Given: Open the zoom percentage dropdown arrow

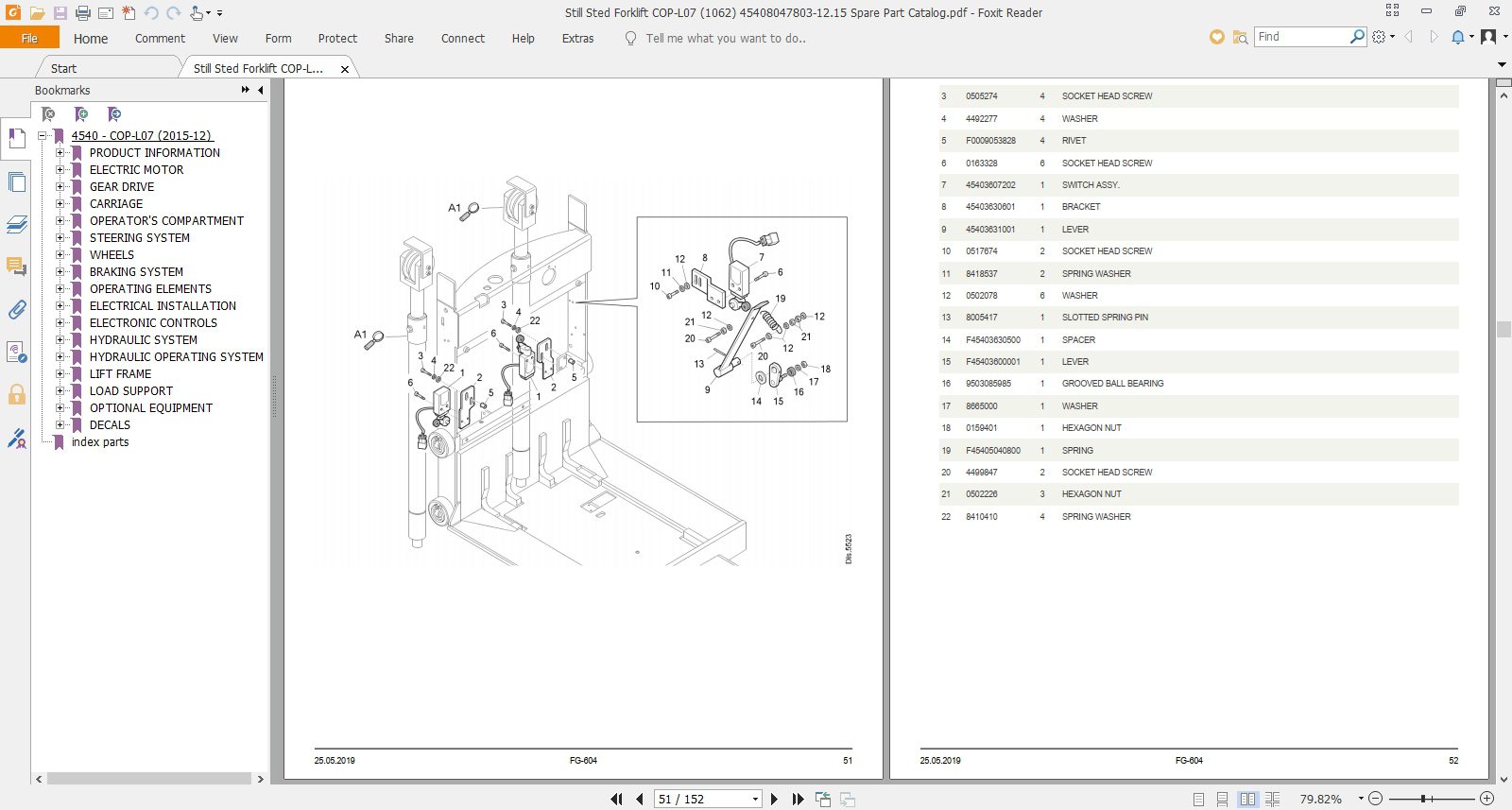Looking at the screenshot, I should click(1361, 799).
